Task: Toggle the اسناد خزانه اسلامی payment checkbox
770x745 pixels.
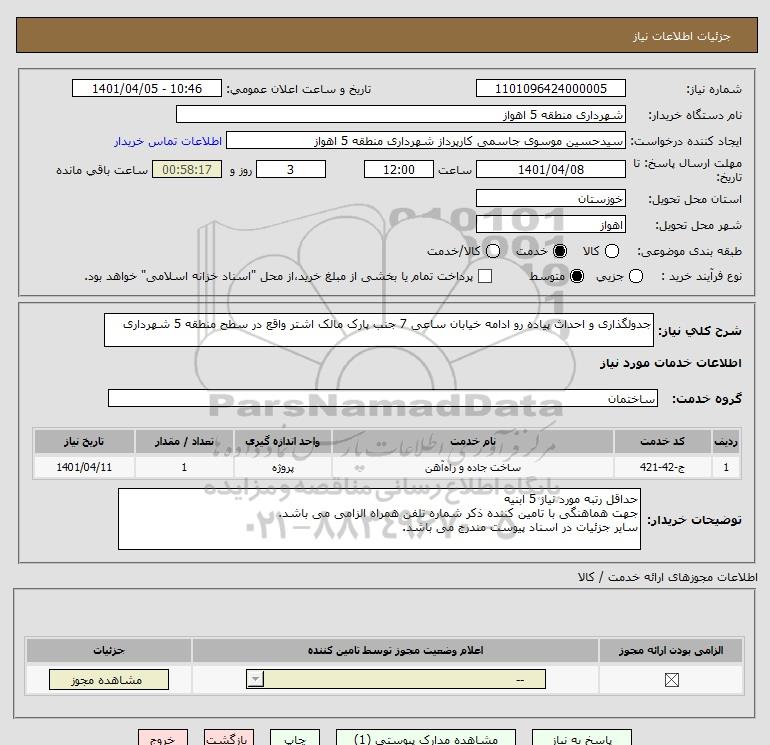Action: [485, 276]
